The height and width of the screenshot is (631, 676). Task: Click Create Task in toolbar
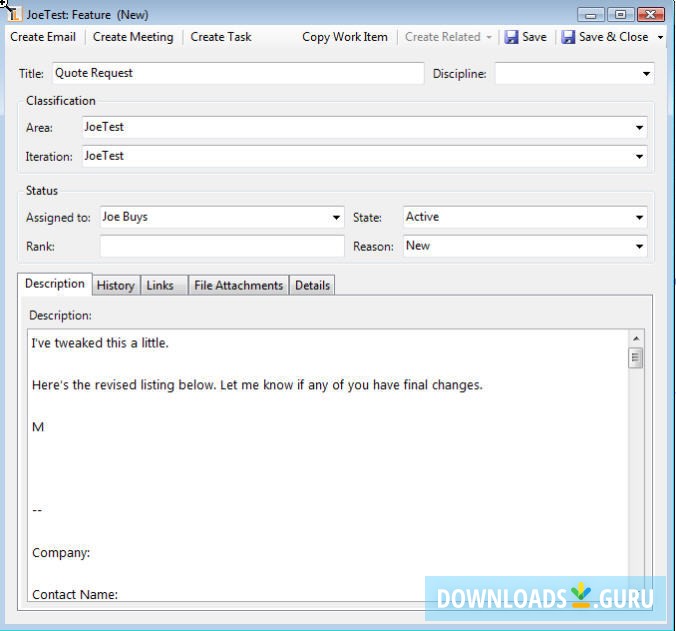(x=221, y=37)
